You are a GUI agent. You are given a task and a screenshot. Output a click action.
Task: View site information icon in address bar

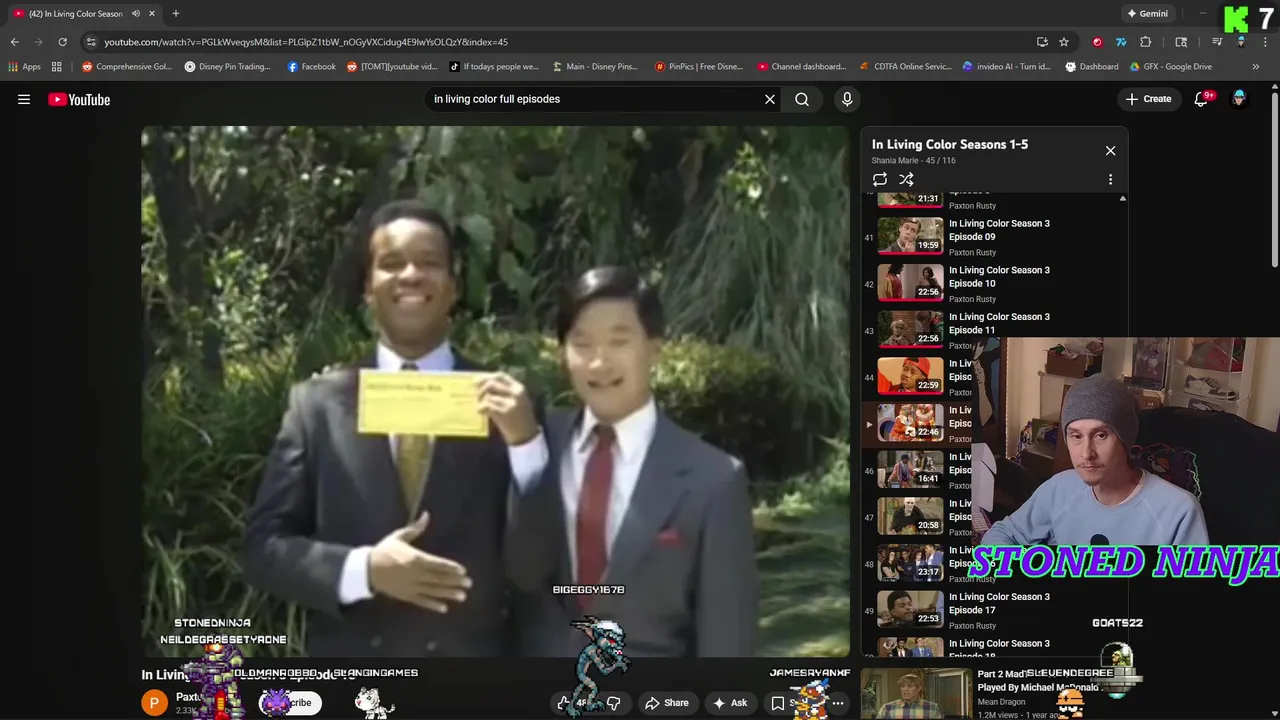click(x=91, y=42)
